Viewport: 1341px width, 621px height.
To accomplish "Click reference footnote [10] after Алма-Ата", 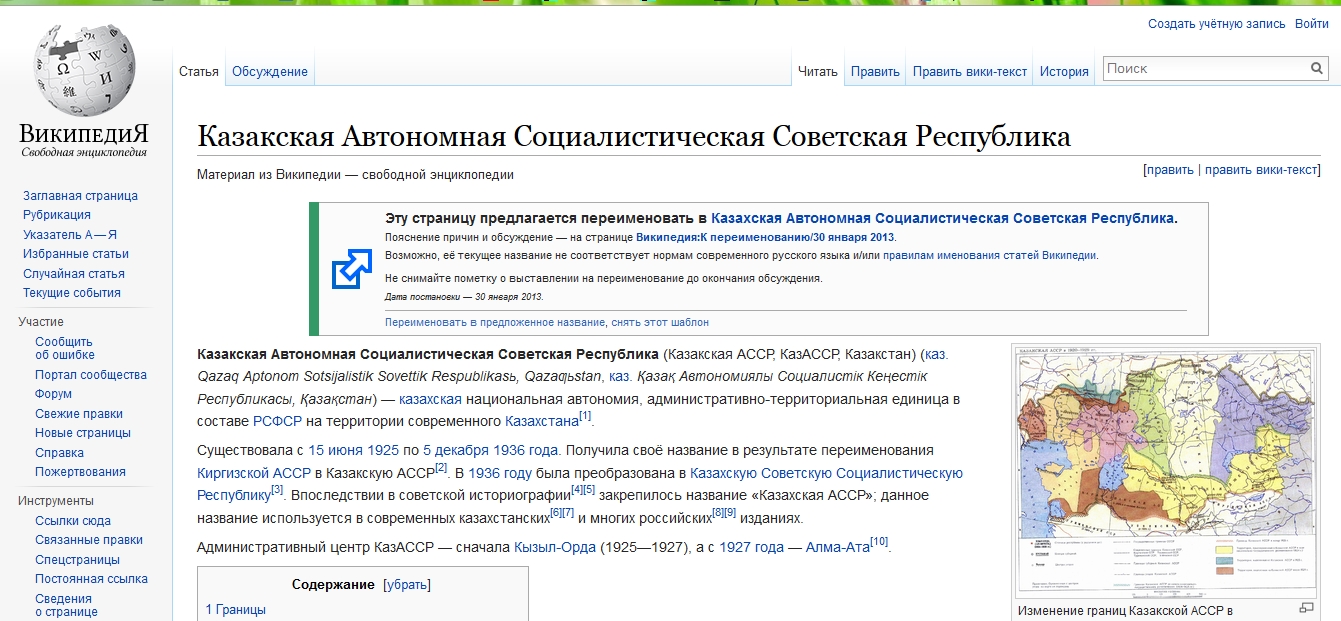I will click(879, 542).
